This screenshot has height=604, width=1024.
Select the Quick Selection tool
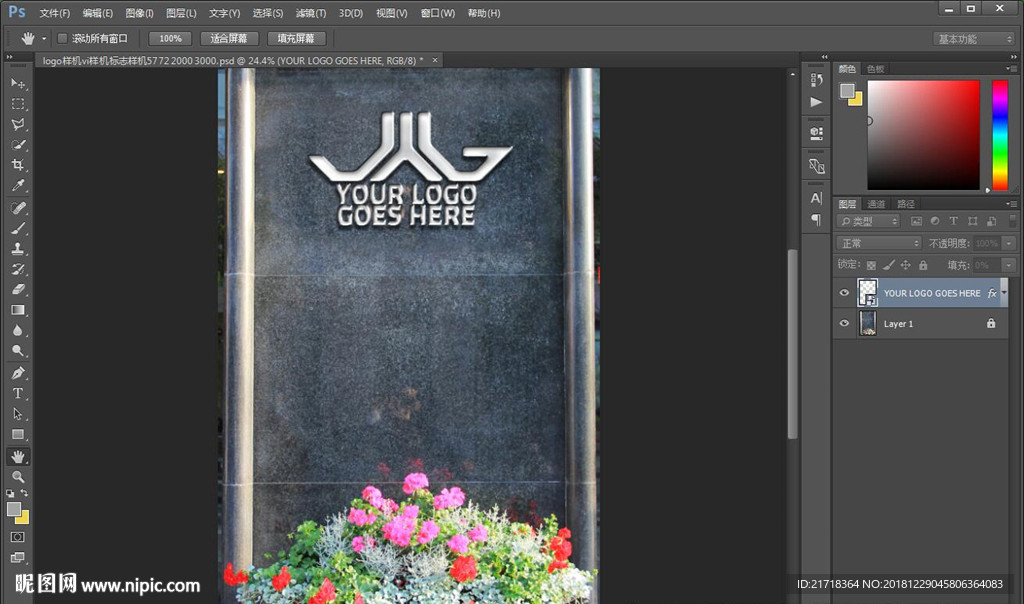point(18,144)
